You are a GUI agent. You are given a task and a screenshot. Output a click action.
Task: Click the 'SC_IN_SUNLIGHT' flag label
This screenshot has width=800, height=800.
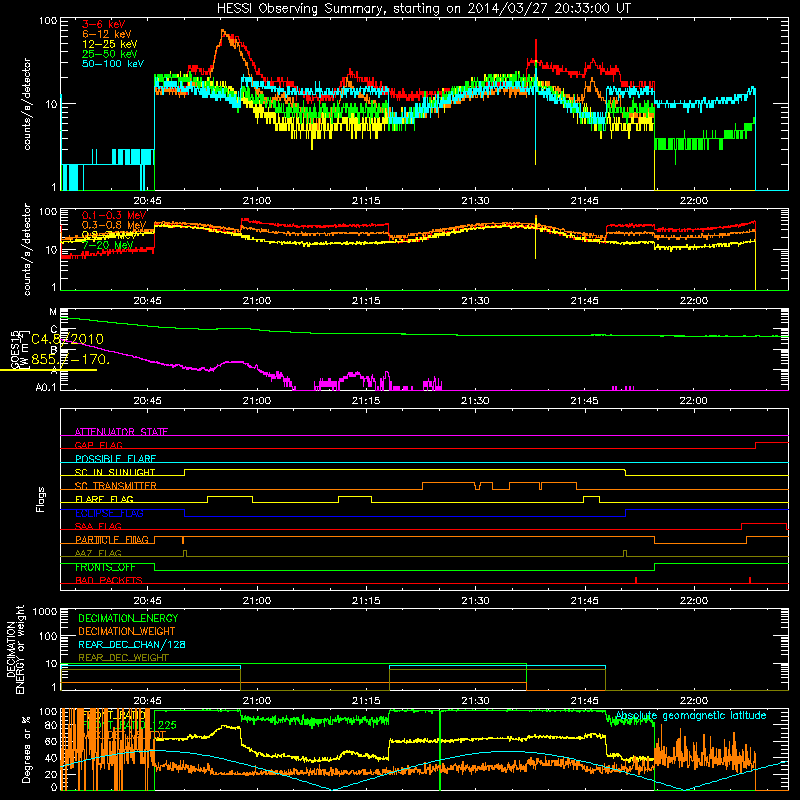[115, 472]
